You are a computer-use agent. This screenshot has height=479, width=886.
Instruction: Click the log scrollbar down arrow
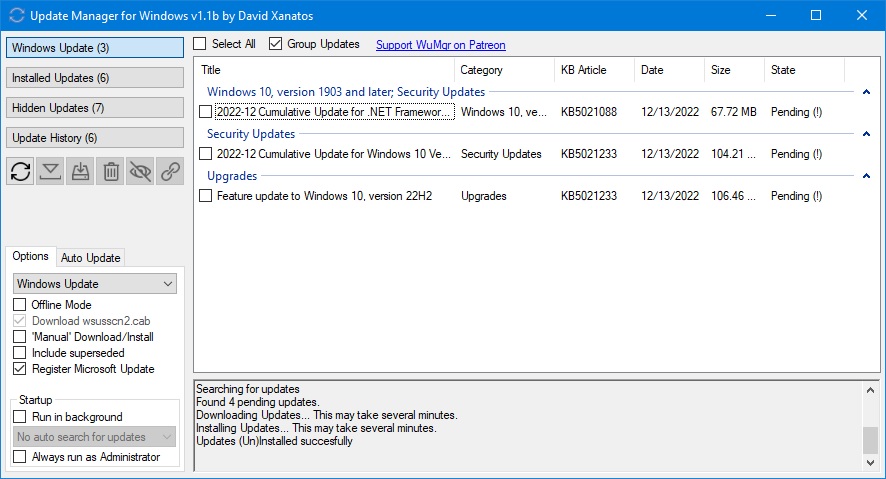point(870,463)
